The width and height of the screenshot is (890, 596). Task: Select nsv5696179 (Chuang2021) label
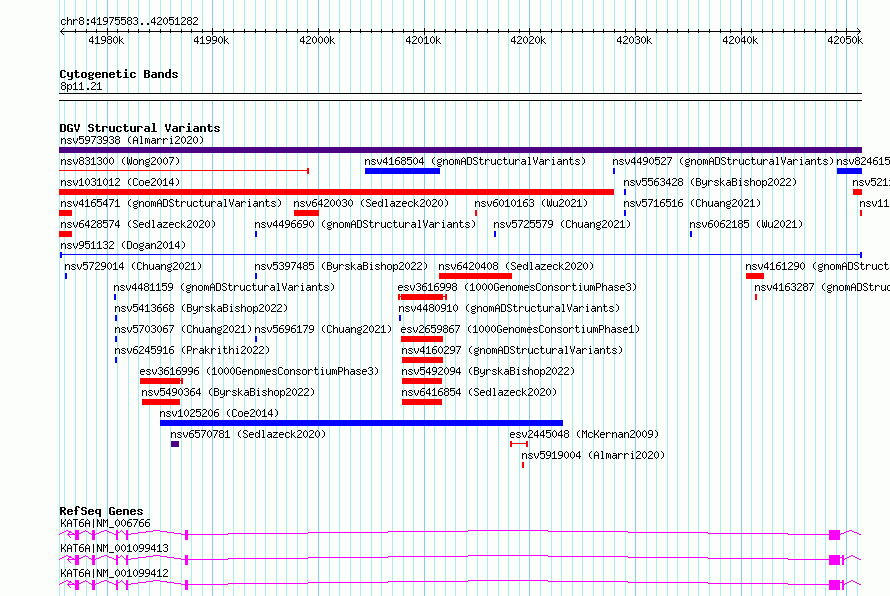click(x=323, y=329)
